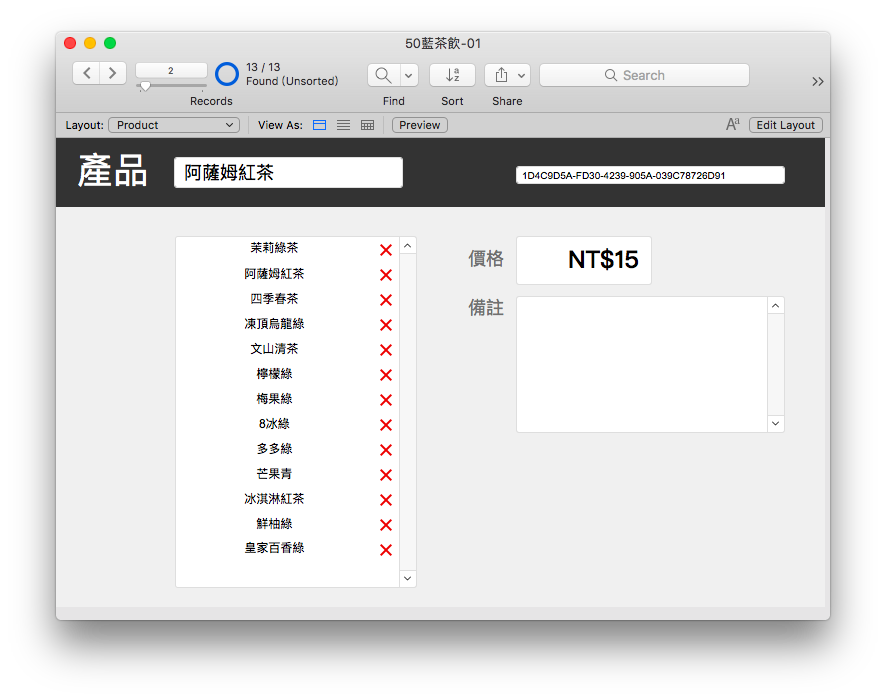Screen dimensions: 886x700
Task: Show hidden toolbar items chevron
Action: 818,81
